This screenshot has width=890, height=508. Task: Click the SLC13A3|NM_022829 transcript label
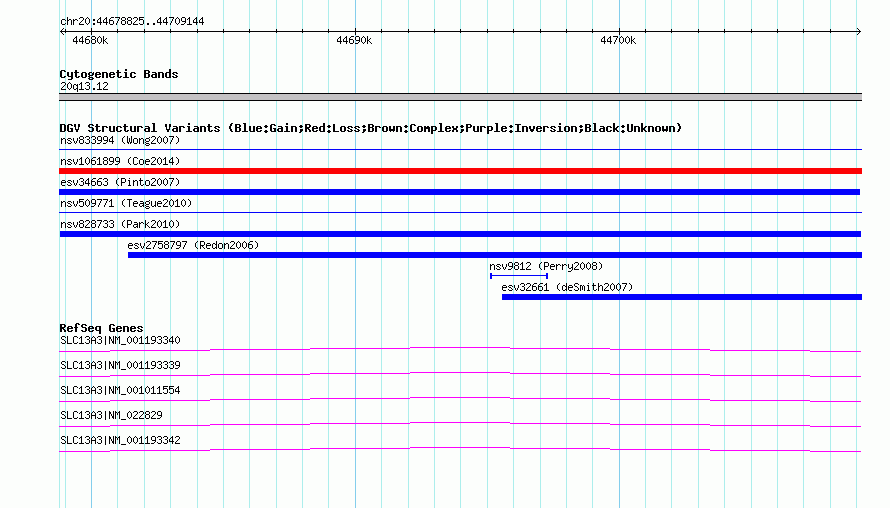tap(111, 415)
